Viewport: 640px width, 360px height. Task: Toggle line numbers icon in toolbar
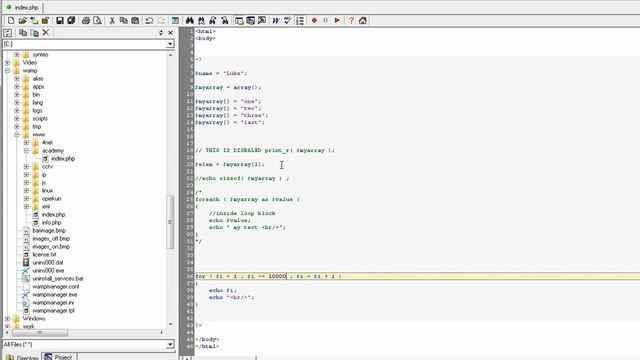coord(300,20)
